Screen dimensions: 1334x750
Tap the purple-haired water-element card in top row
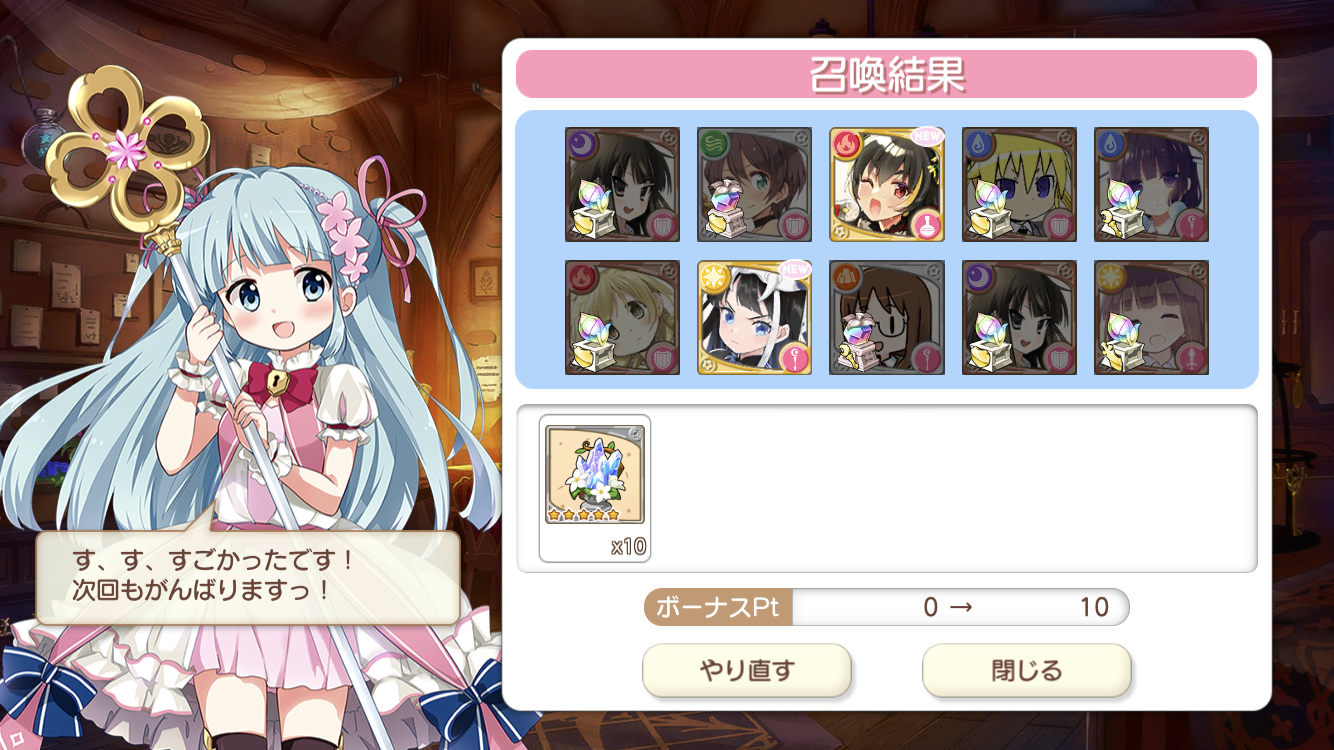[x=1151, y=184]
